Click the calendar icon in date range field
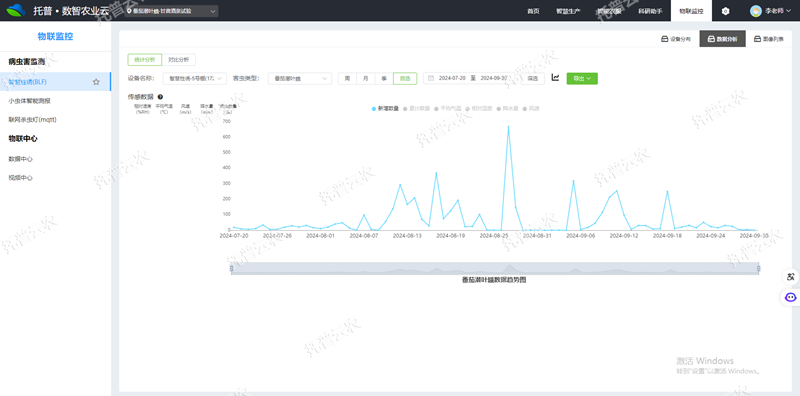 pos(431,79)
